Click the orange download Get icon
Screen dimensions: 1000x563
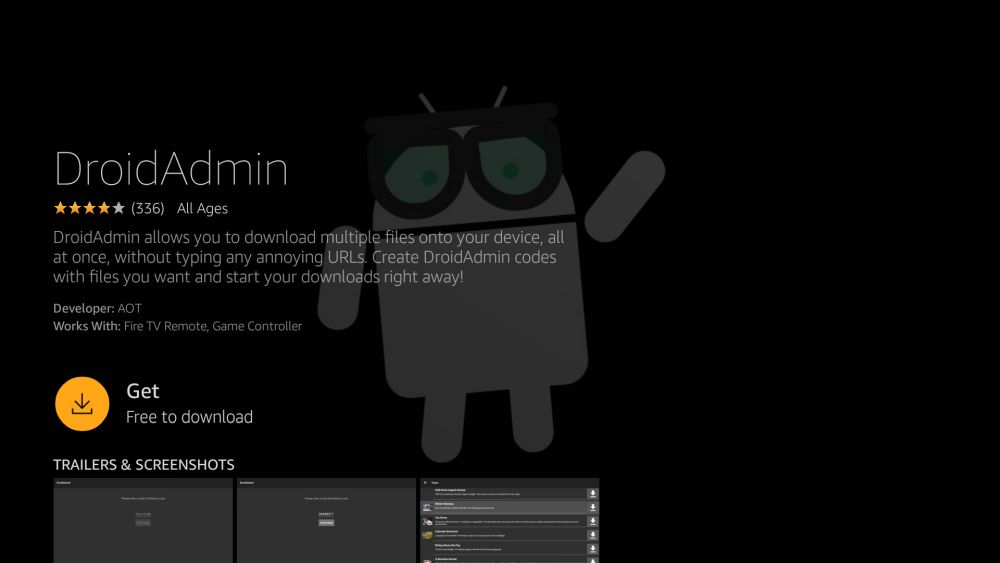(x=82, y=404)
